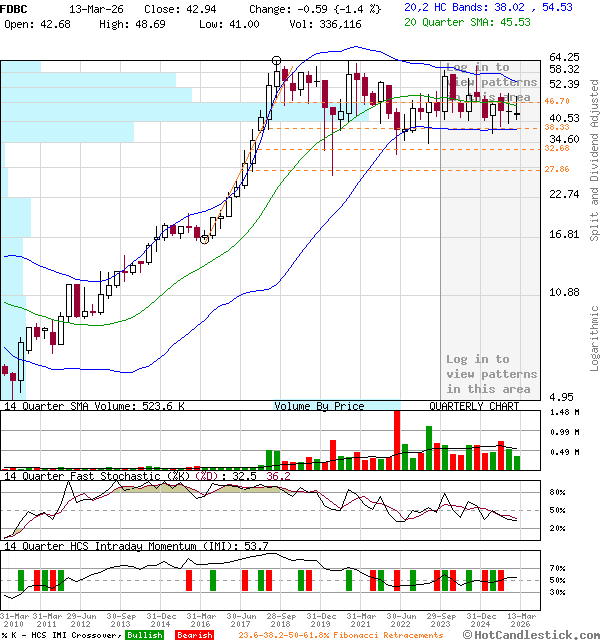Click the 'QUARTERLY CHART' label
The image size is (600, 640).
point(474,407)
